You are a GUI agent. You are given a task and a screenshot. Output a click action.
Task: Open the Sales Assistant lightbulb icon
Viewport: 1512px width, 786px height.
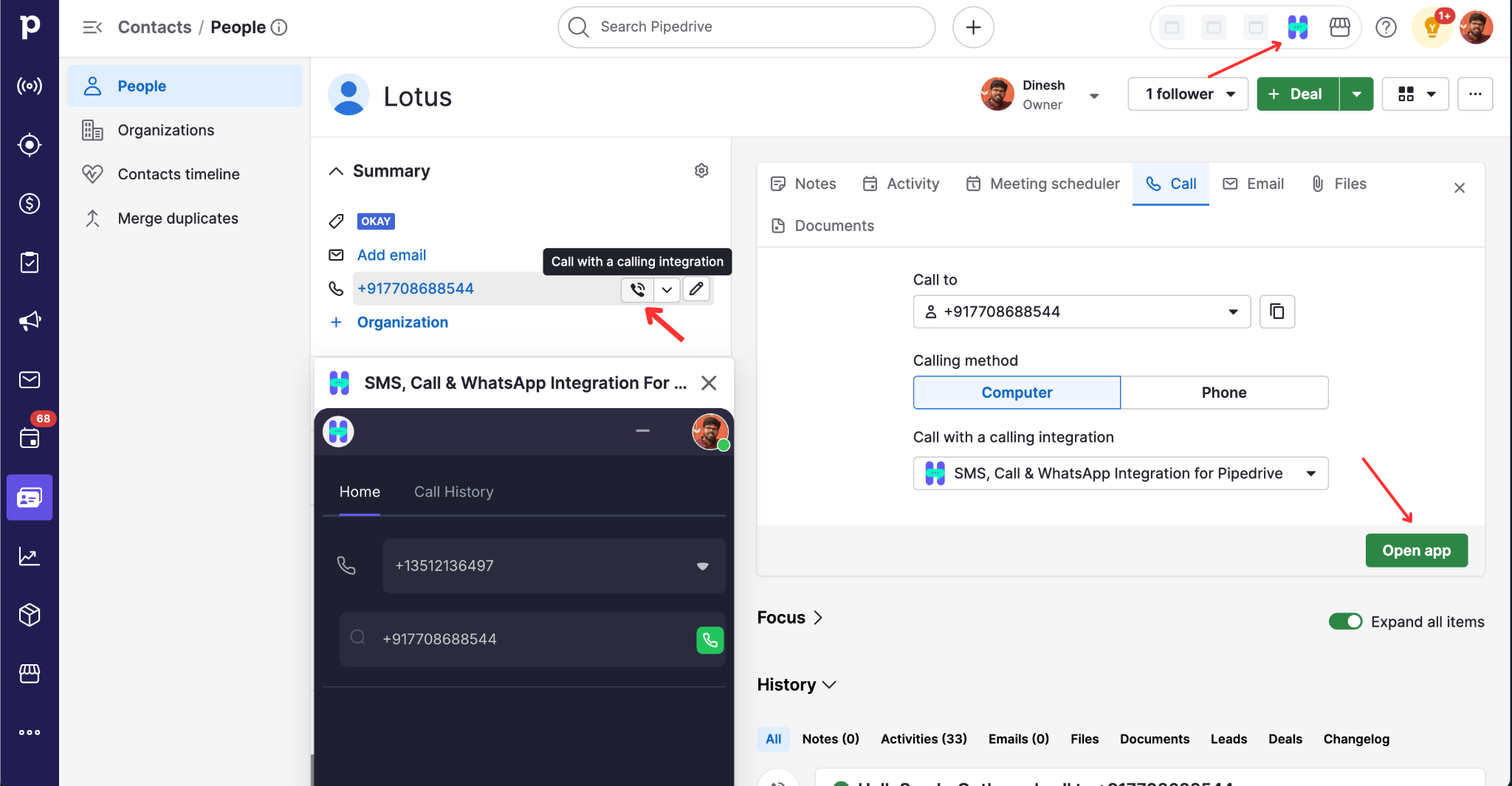pos(1432,28)
